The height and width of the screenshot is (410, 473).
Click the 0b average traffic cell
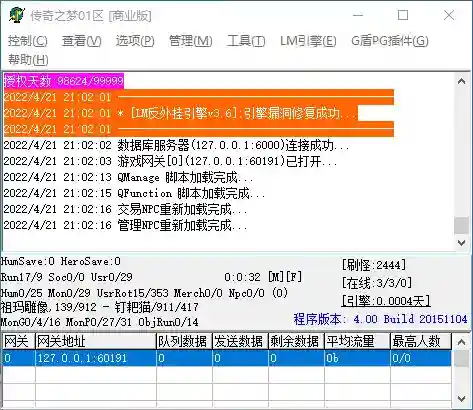357,358
